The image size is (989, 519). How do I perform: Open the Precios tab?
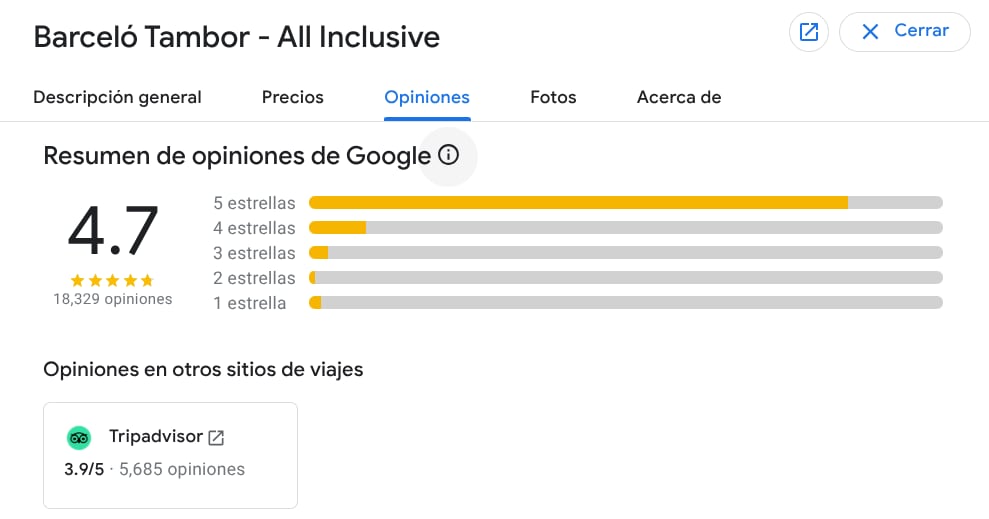coord(293,97)
